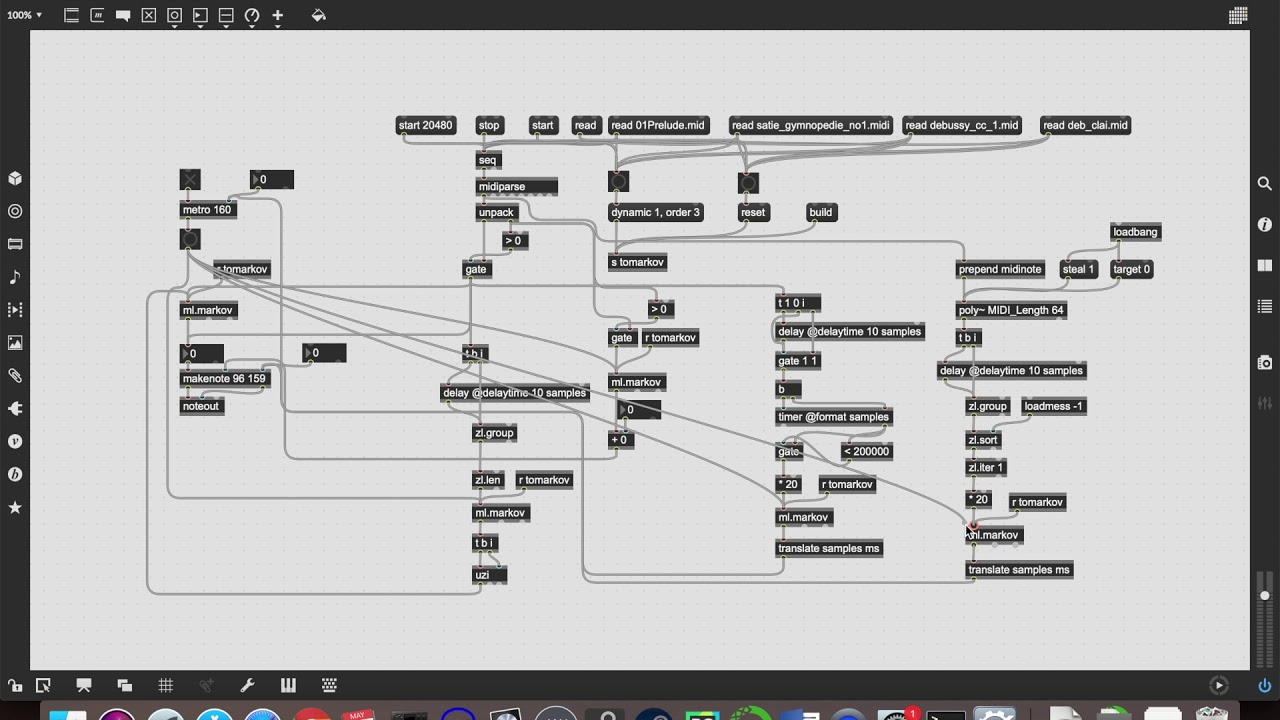Viewport: 1280px width, 720px height.
Task: Click the 'read satie_gymnopedie_no1.mid' message
Action: point(810,125)
